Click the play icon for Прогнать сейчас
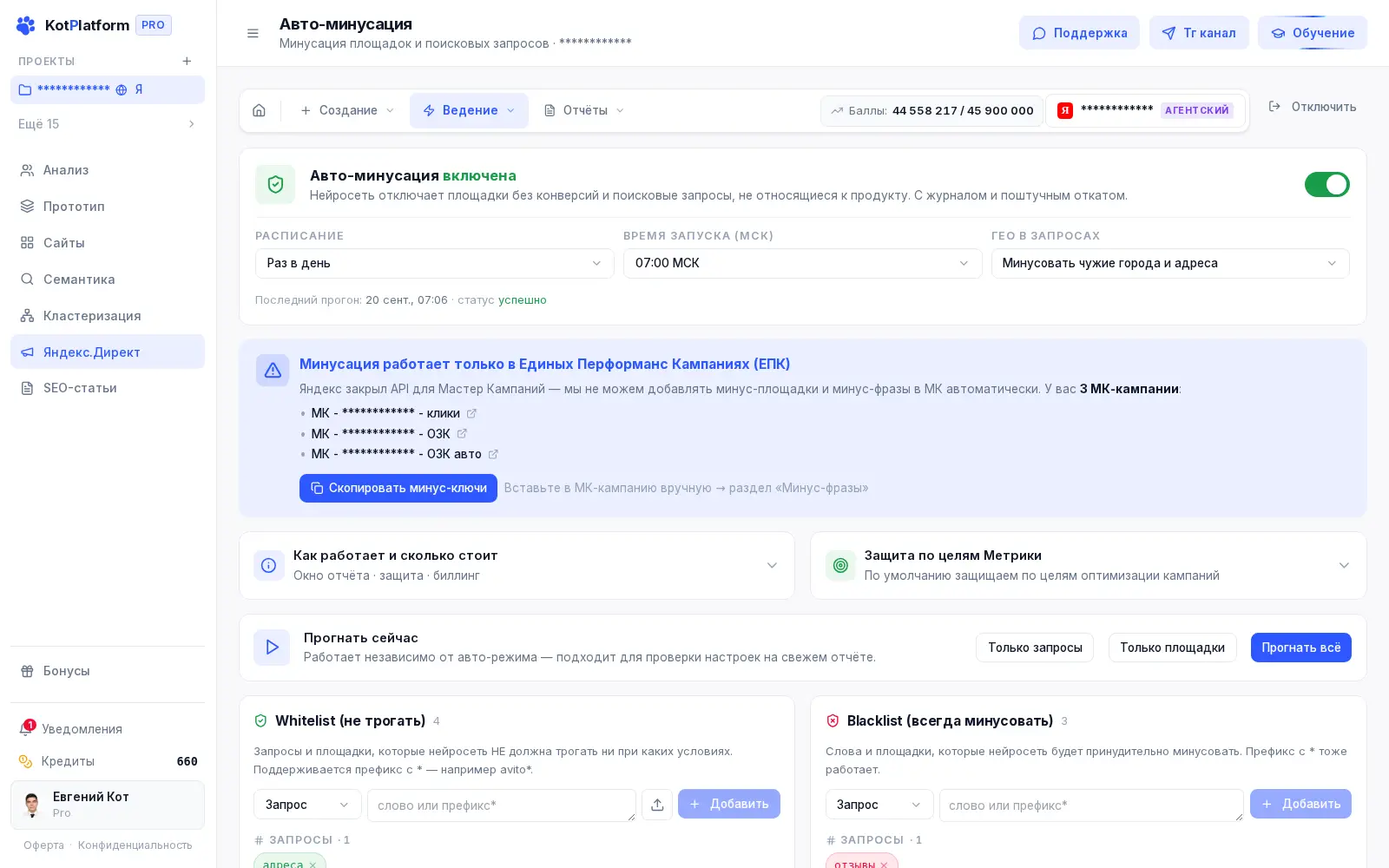The height and width of the screenshot is (868, 1389). [272, 648]
